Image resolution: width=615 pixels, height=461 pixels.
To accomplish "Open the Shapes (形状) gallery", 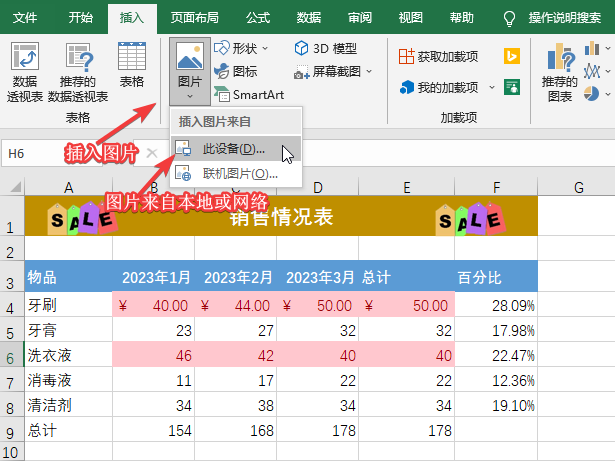I will [242, 48].
